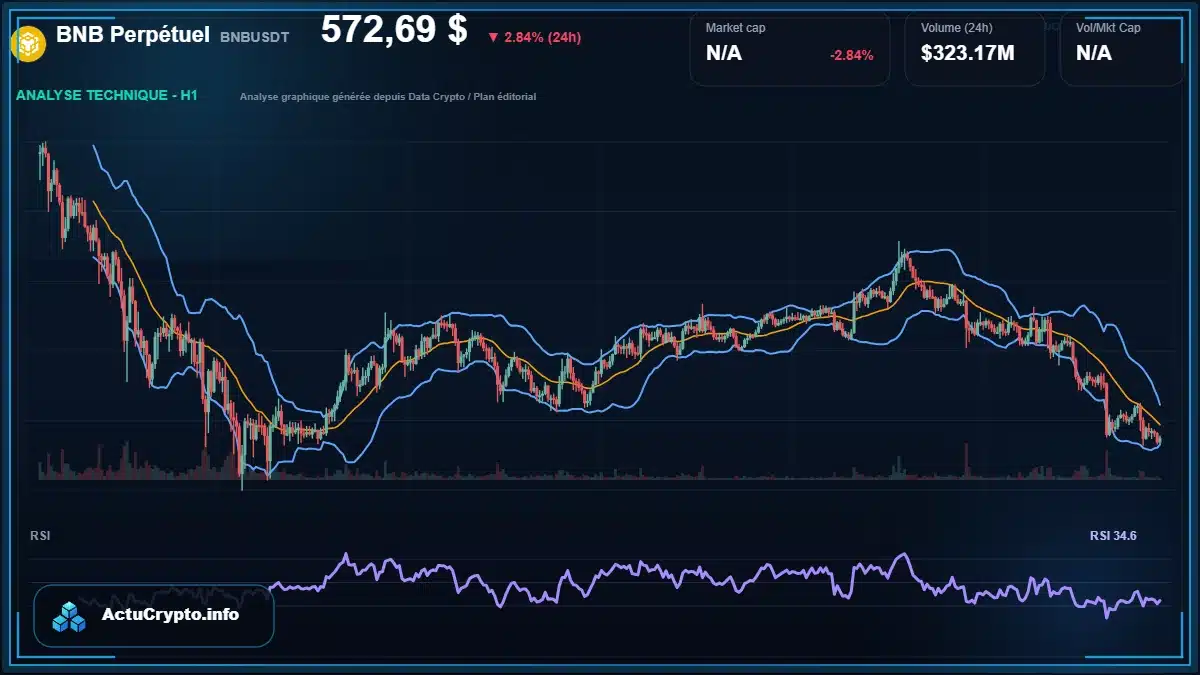Click the RSI label left of the indicator
This screenshot has width=1200, height=675.
click(41, 536)
